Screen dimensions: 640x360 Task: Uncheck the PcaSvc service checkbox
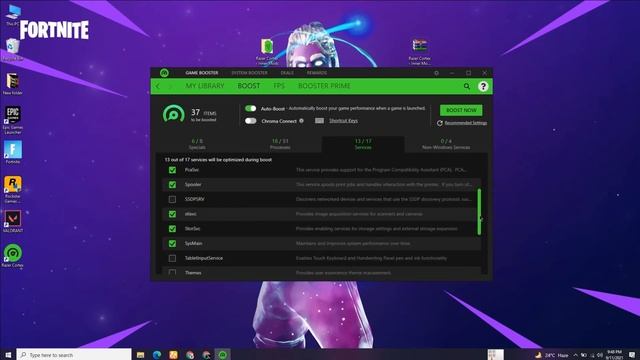[x=172, y=170]
